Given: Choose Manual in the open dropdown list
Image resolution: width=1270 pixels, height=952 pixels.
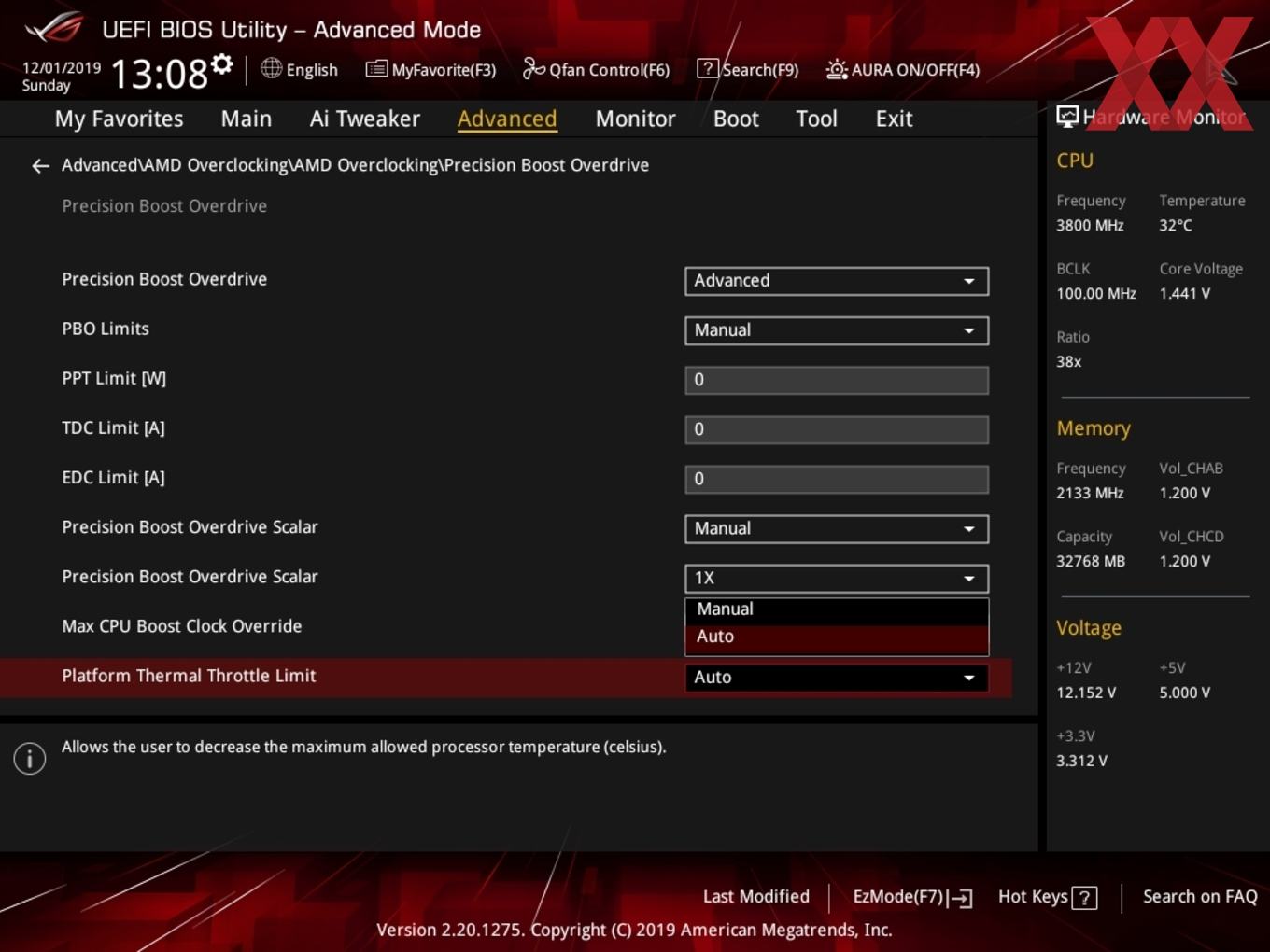Looking at the screenshot, I should pyautogui.click(x=837, y=609).
